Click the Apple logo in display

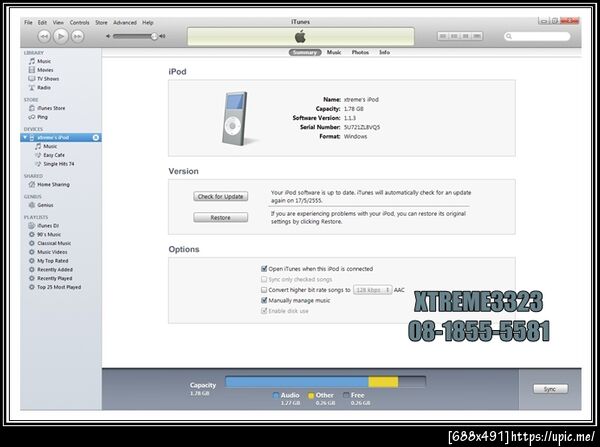point(300,37)
